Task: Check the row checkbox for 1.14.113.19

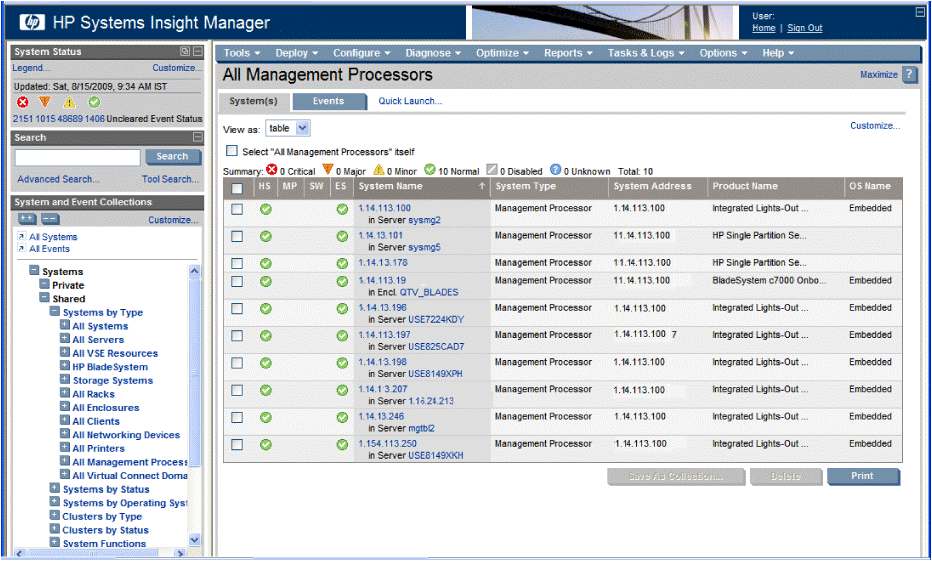Action: pos(237,282)
